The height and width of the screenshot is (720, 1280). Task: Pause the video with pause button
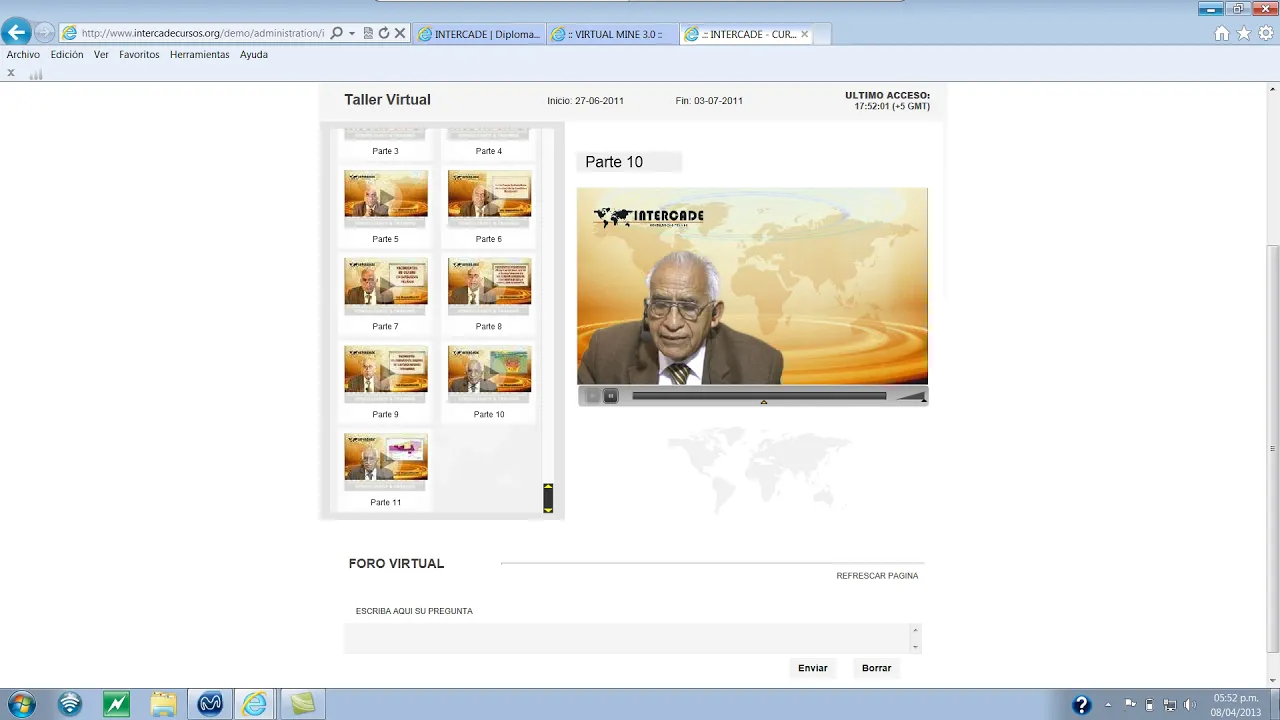click(x=610, y=396)
